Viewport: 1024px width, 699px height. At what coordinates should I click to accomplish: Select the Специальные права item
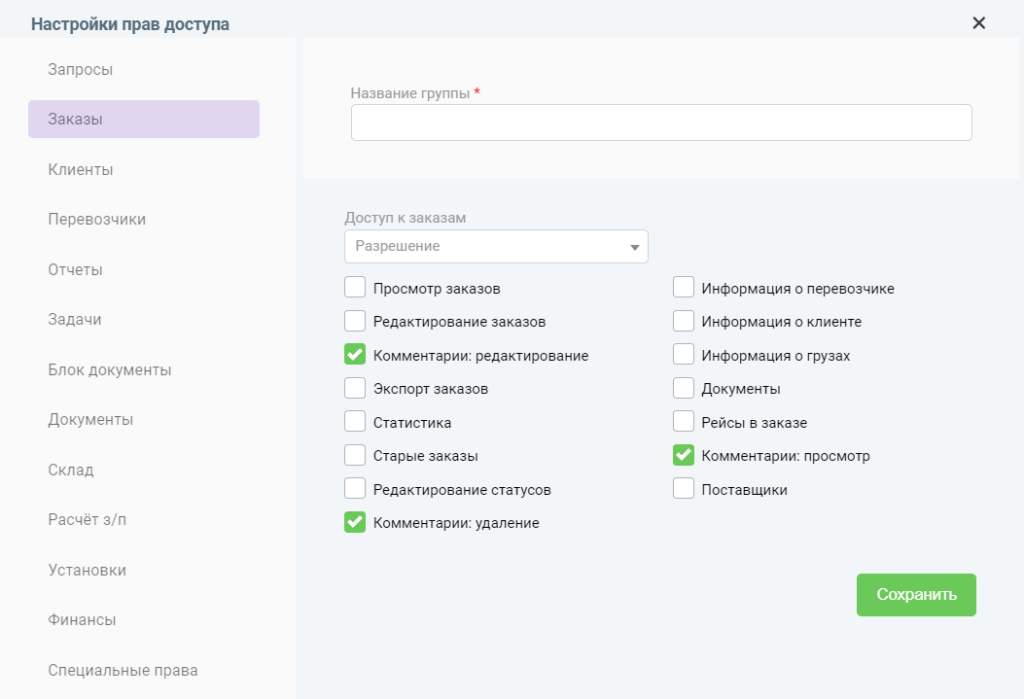click(x=123, y=670)
